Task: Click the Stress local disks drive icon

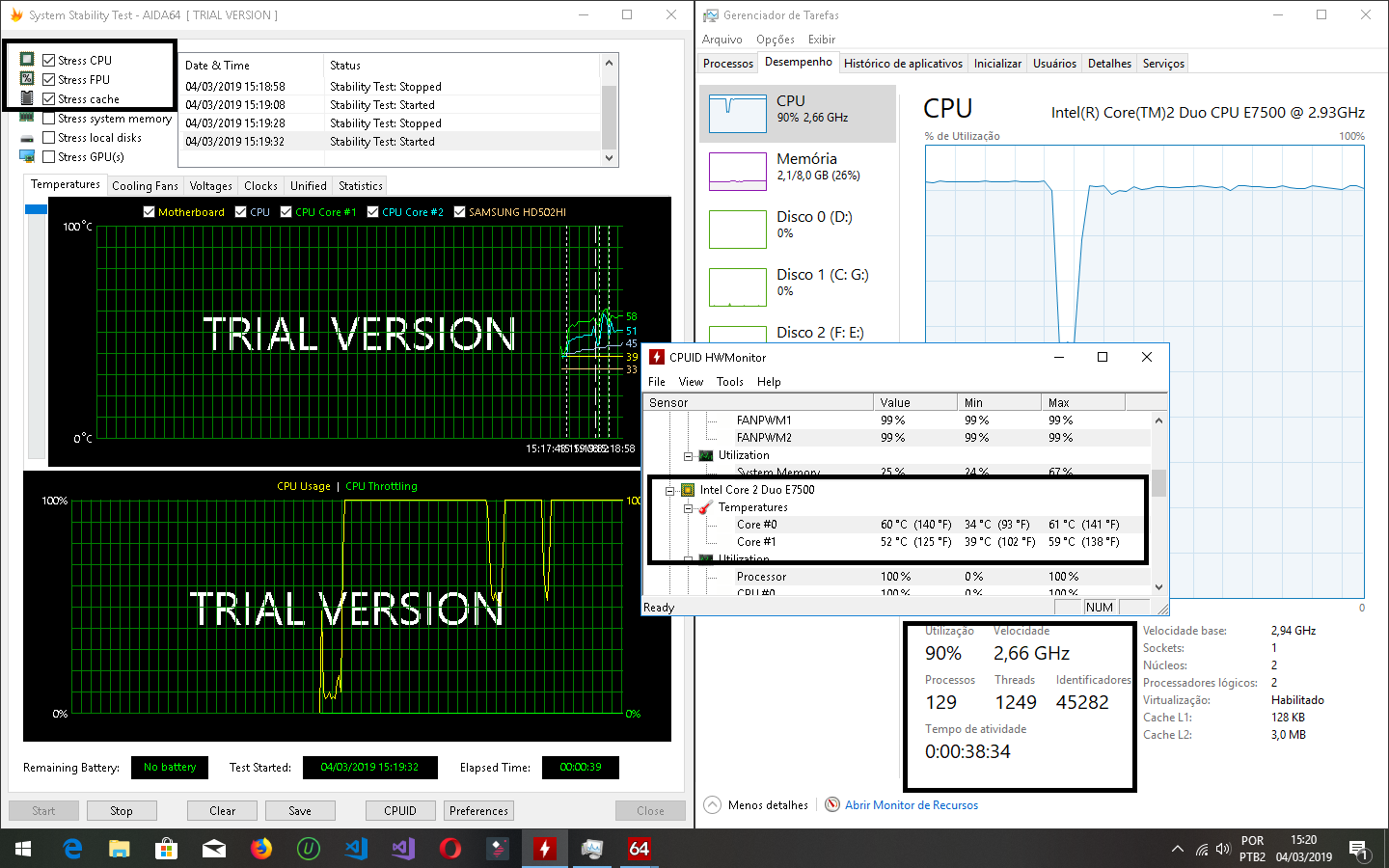Action: click(27, 138)
